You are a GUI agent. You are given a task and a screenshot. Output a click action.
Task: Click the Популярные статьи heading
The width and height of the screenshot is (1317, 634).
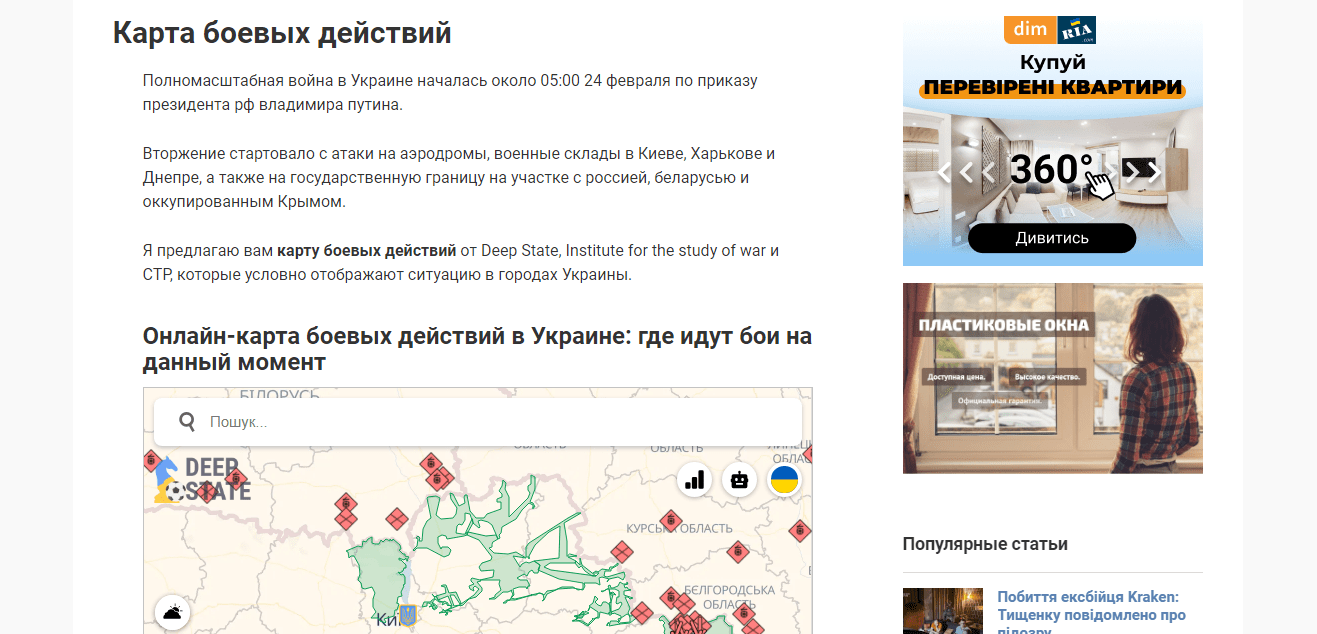coord(985,544)
